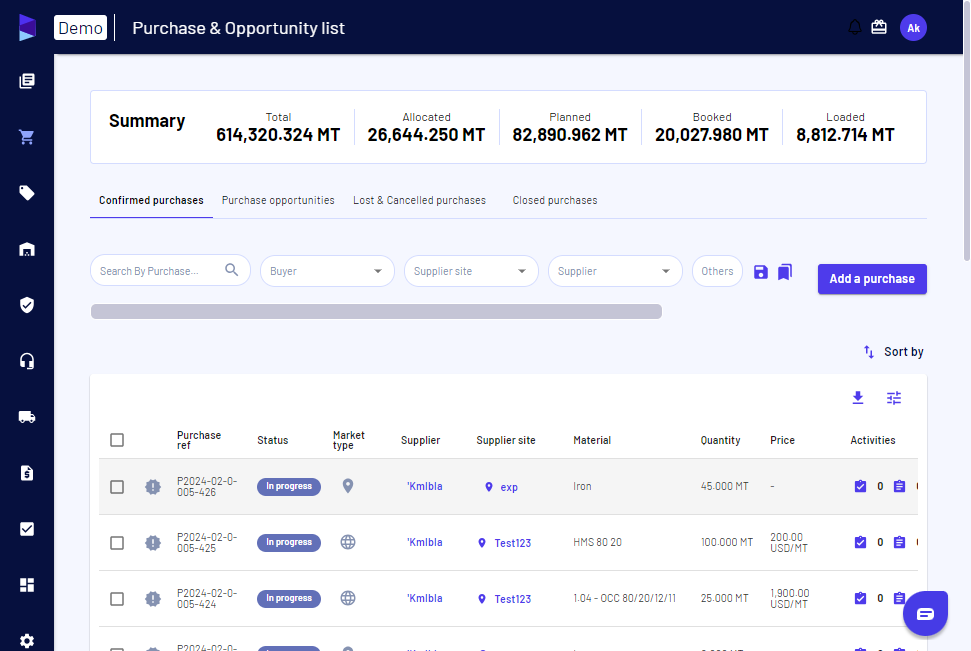Viewport: 971px width, 651px height.
Task: Open the gift box icon in header
Action: (879, 27)
